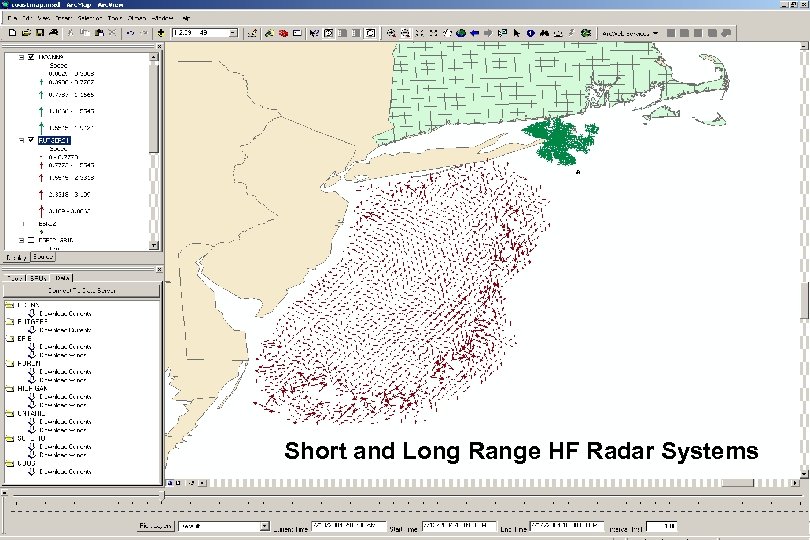The image size is (810, 540).
Task: Check the unchecked layer box at the list bottom
Action: coord(31,240)
